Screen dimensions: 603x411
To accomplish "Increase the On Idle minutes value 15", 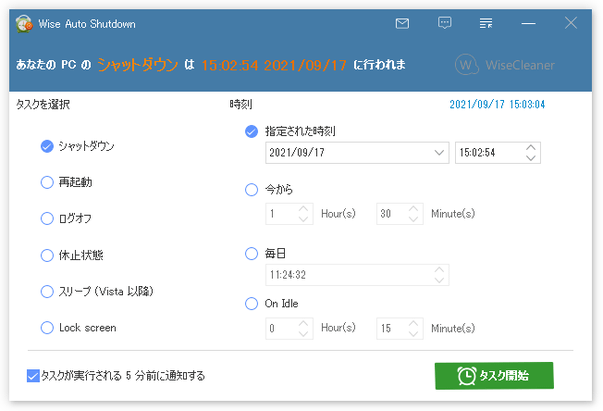I will 413,324.
